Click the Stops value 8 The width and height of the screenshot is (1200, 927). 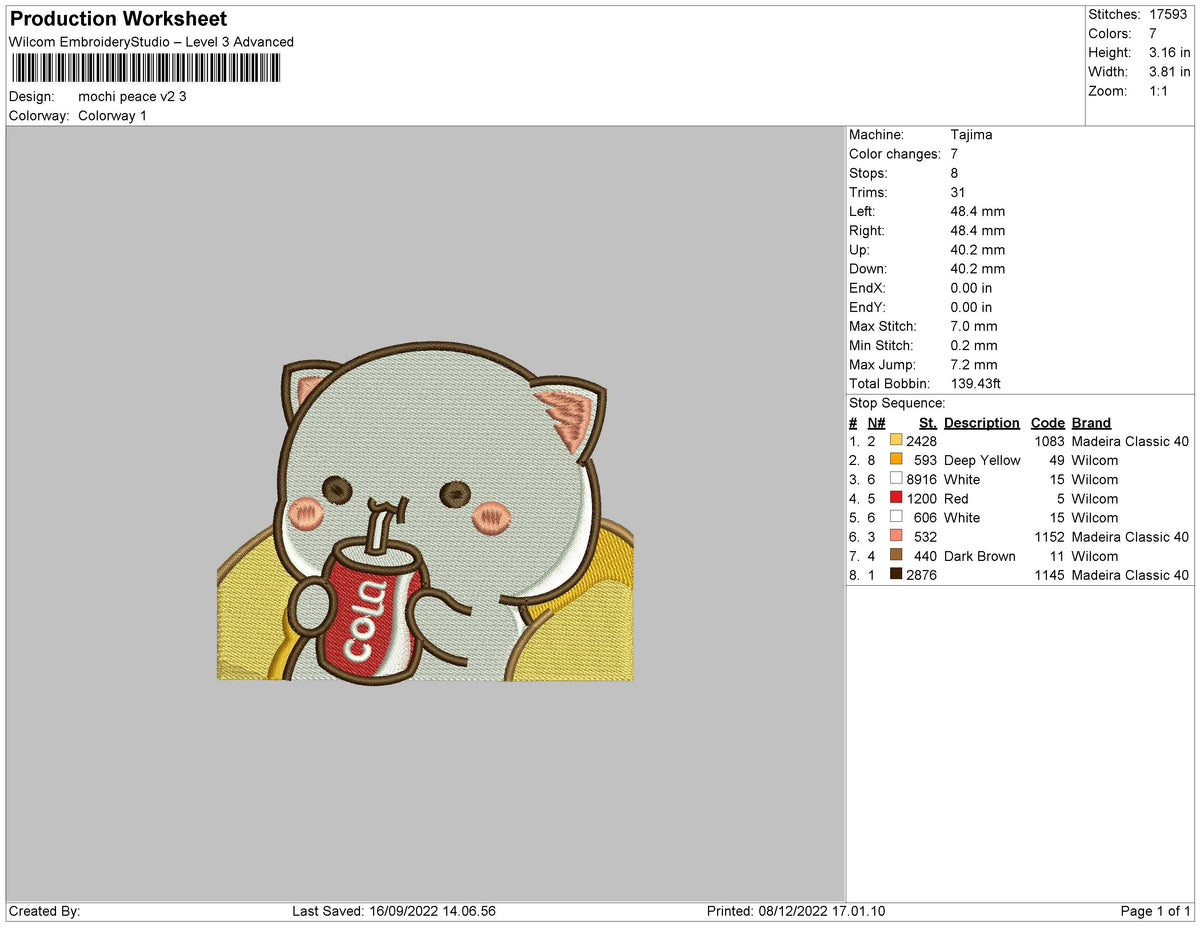[954, 173]
